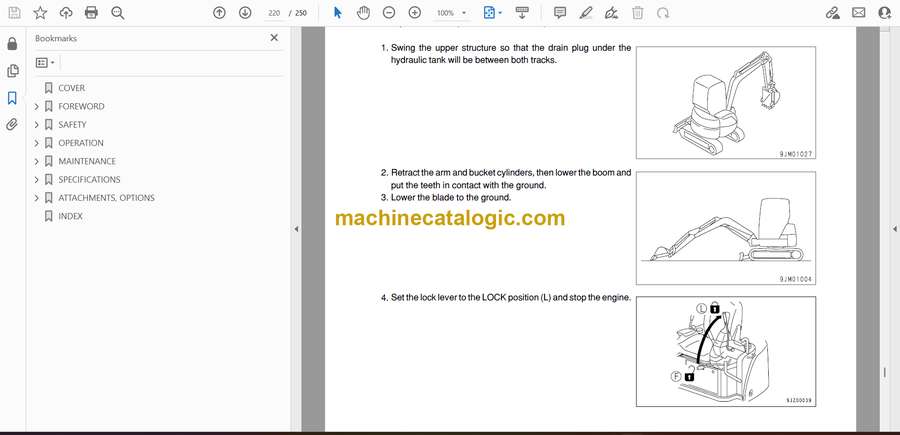This screenshot has width=900, height=435.
Task: Open the 100% zoom level dropdown
Action: 451,13
